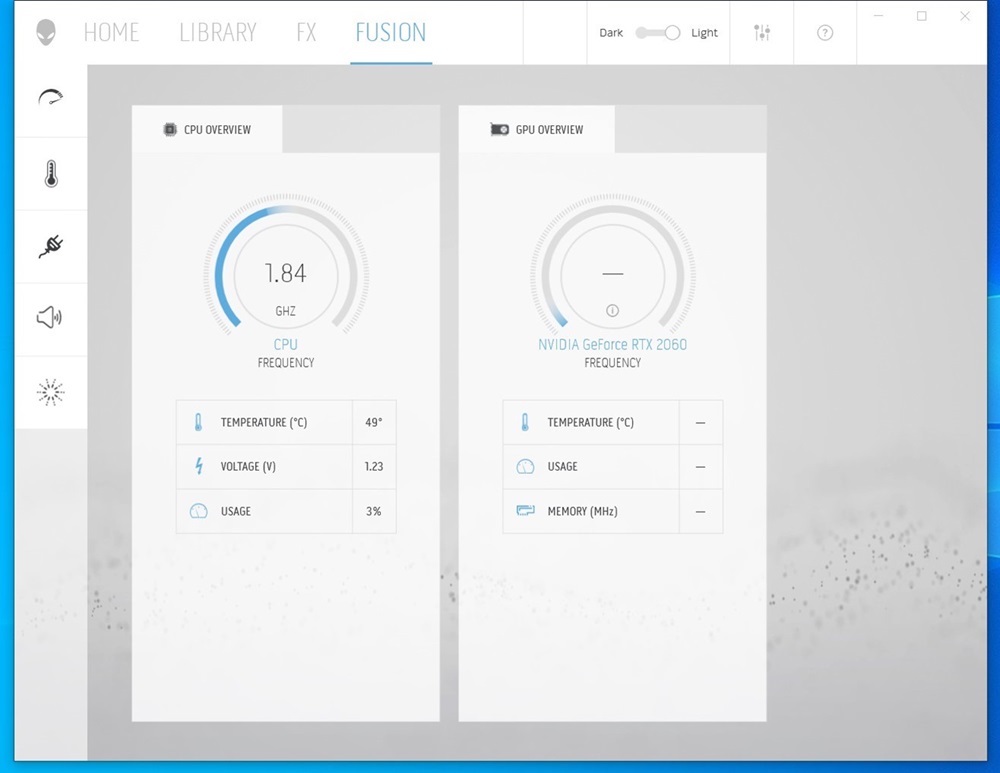
Task: Open help via the question mark icon
Action: 824,32
